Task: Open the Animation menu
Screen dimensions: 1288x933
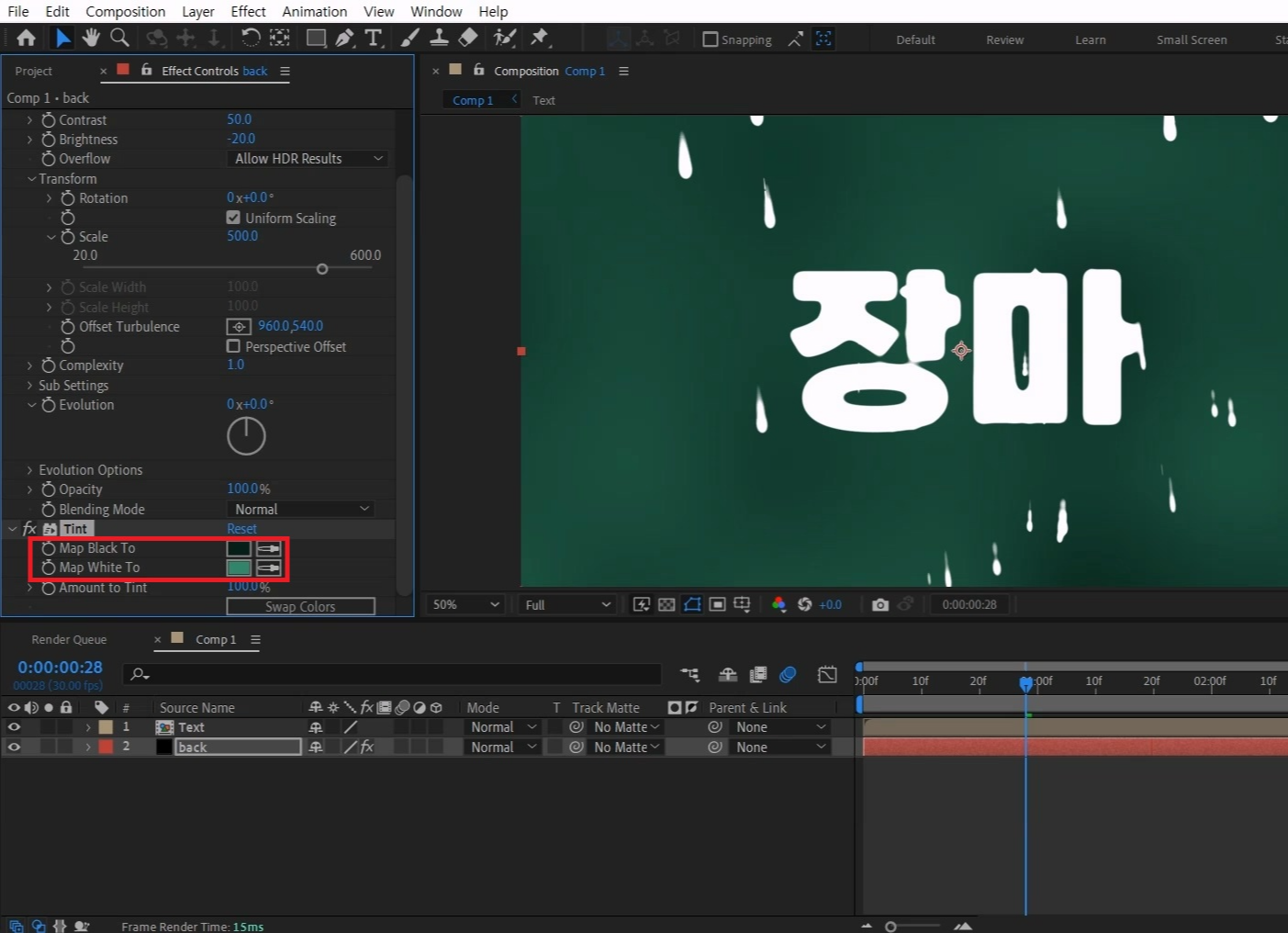Action: [314, 11]
